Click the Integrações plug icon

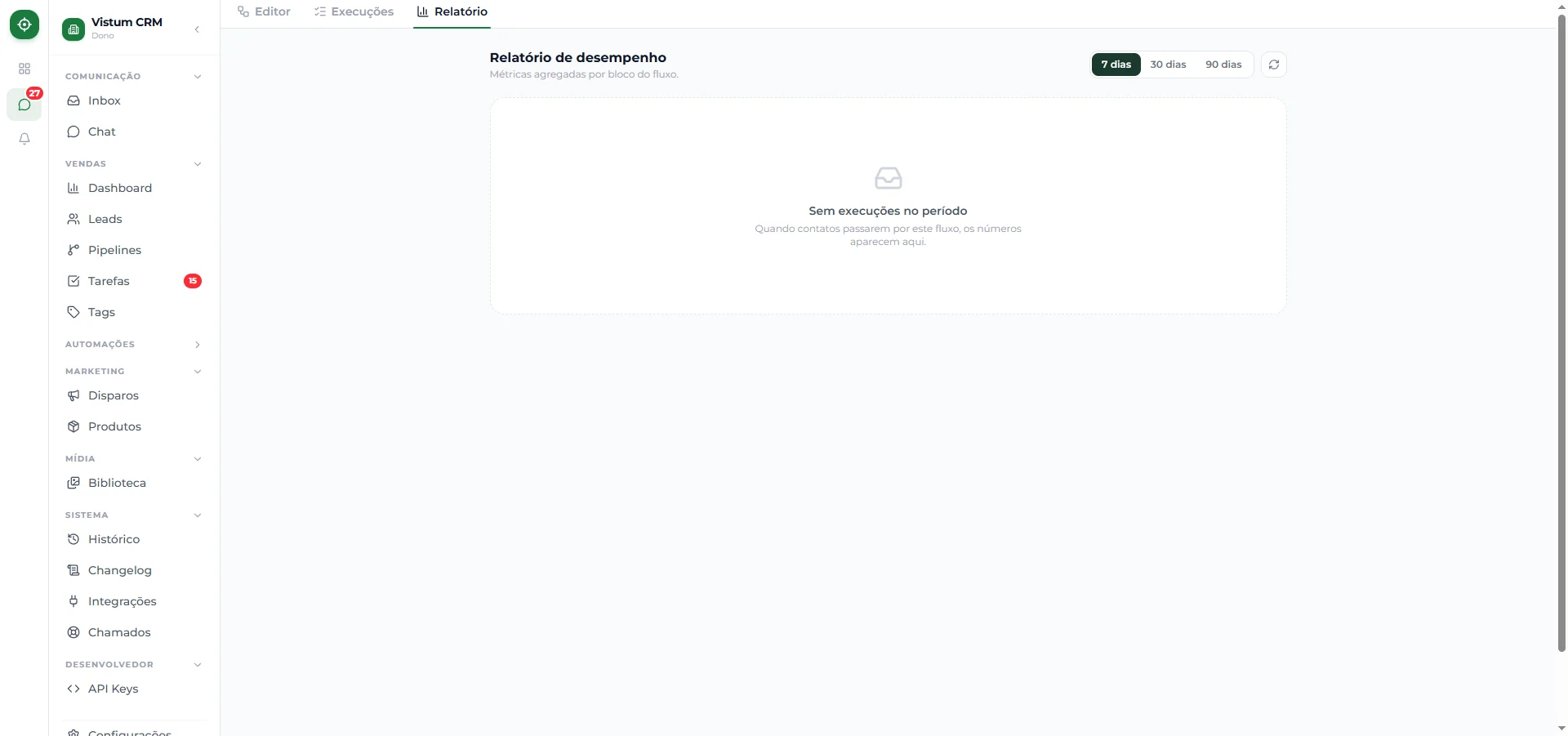pyautogui.click(x=73, y=601)
